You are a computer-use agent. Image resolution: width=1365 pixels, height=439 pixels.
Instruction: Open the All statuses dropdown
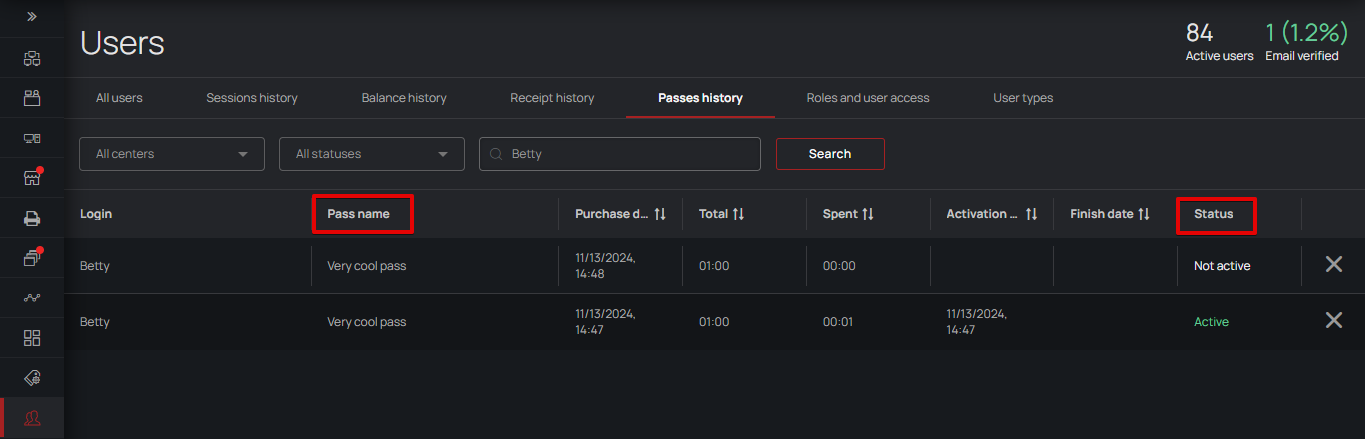click(x=371, y=154)
